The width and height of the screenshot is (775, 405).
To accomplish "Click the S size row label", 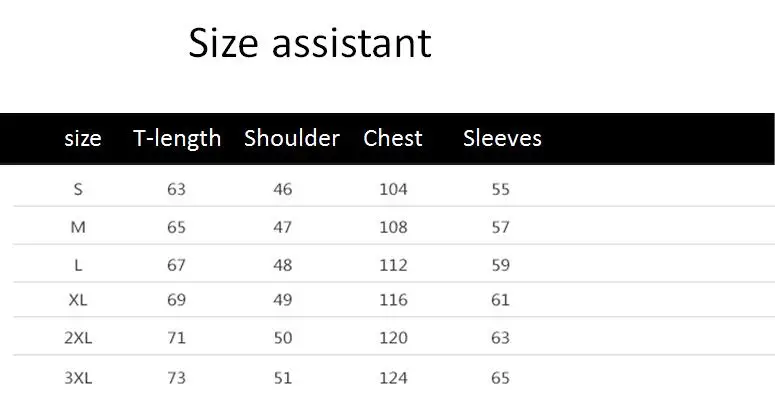I will [x=78, y=189].
